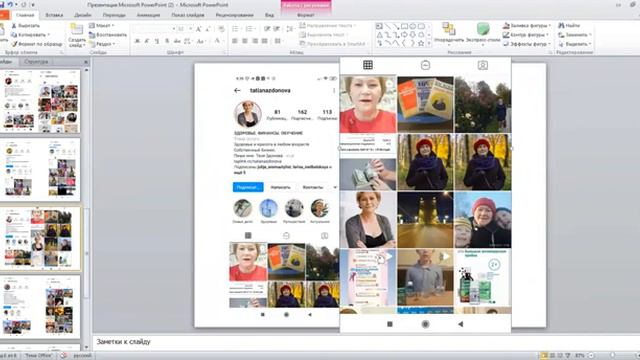The image size is (640, 360).
Task: Click the Shrink Font icon
Action: (208, 29)
